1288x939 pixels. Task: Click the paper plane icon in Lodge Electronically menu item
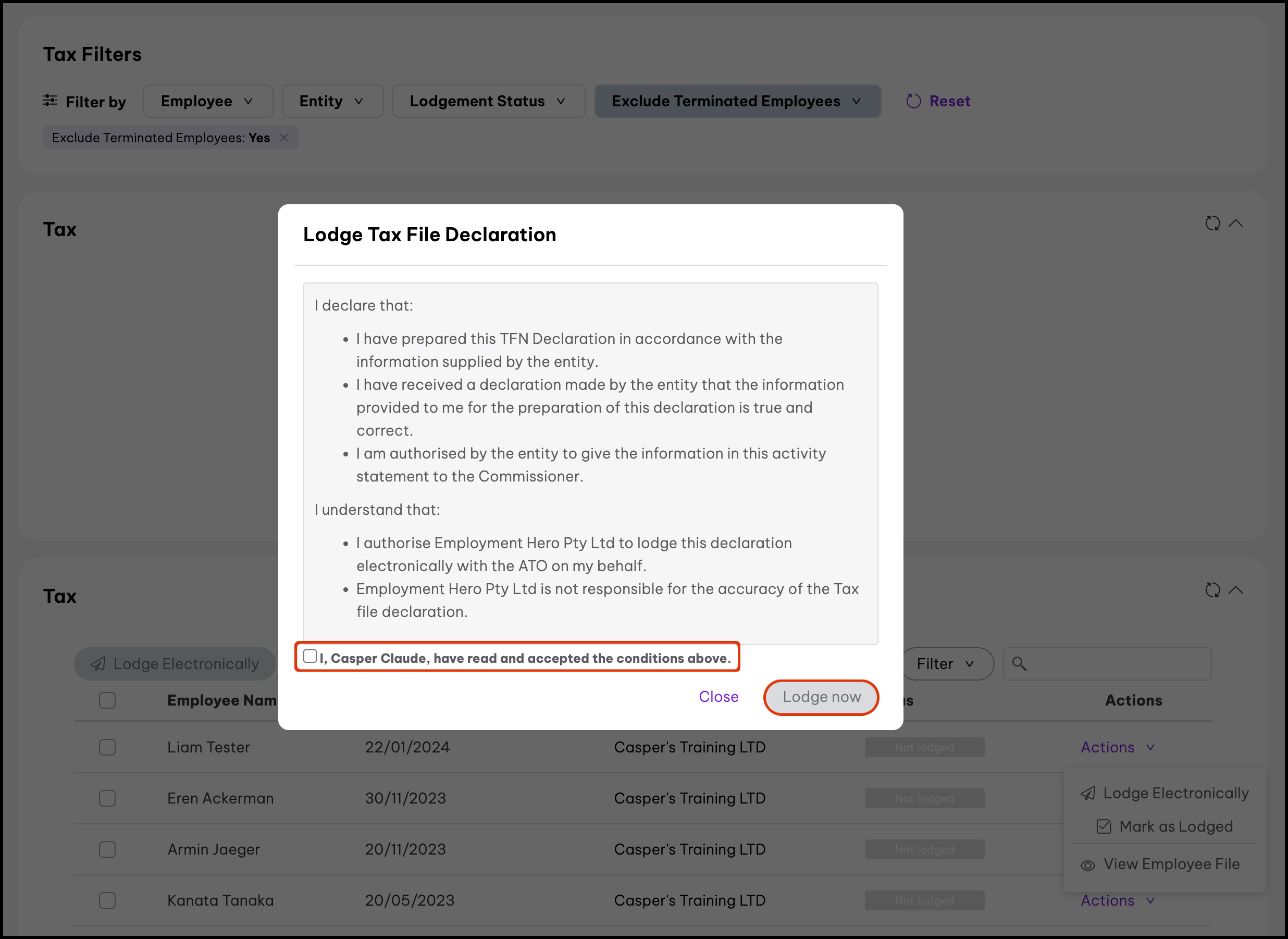click(x=1088, y=794)
